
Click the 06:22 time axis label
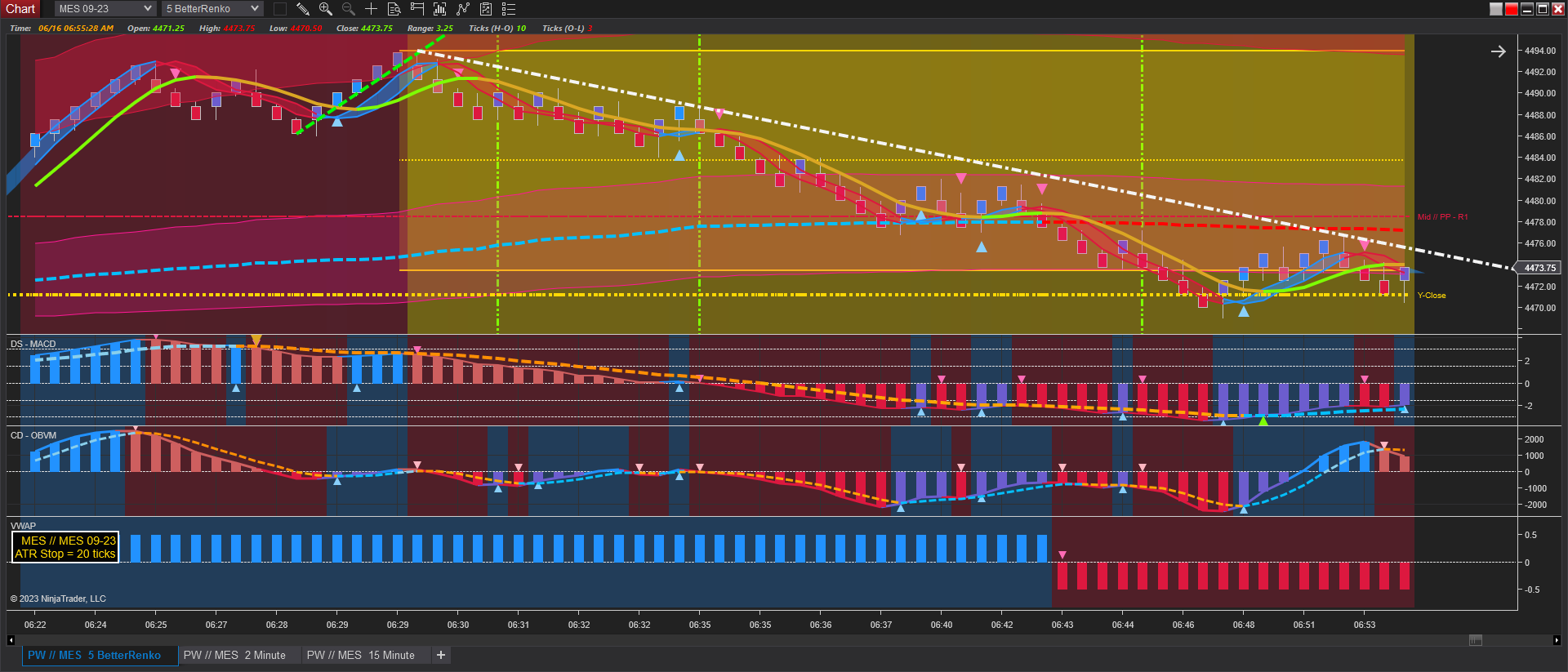35,625
